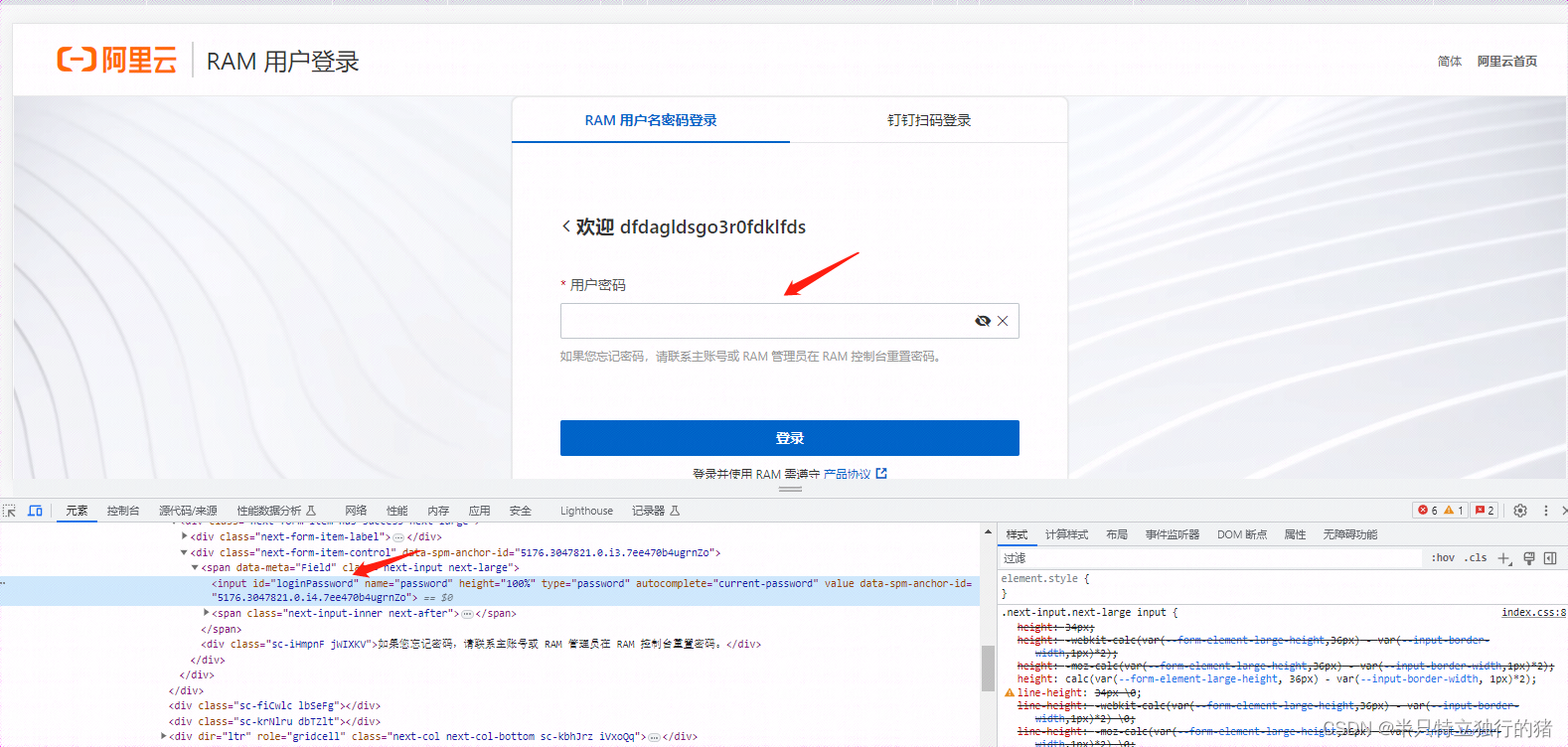Select the 事件监听器 pane tab
Image resolution: width=1568 pixels, height=747 pixels.
pyautogui.click(x=1173, y=534)
